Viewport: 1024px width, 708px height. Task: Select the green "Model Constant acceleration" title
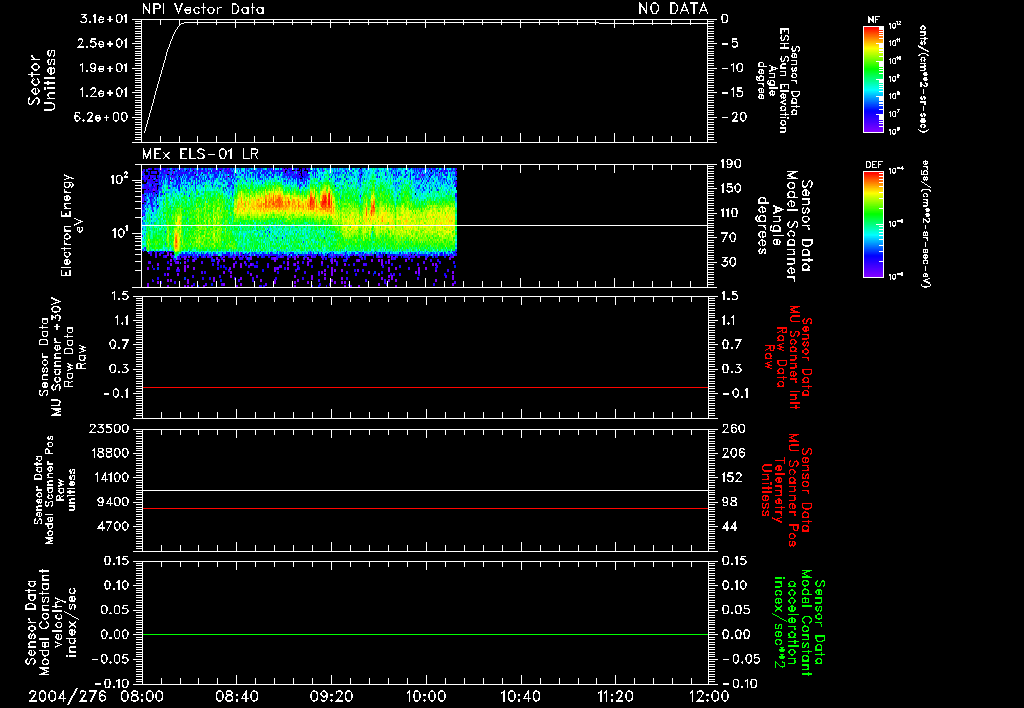point(798,624)
